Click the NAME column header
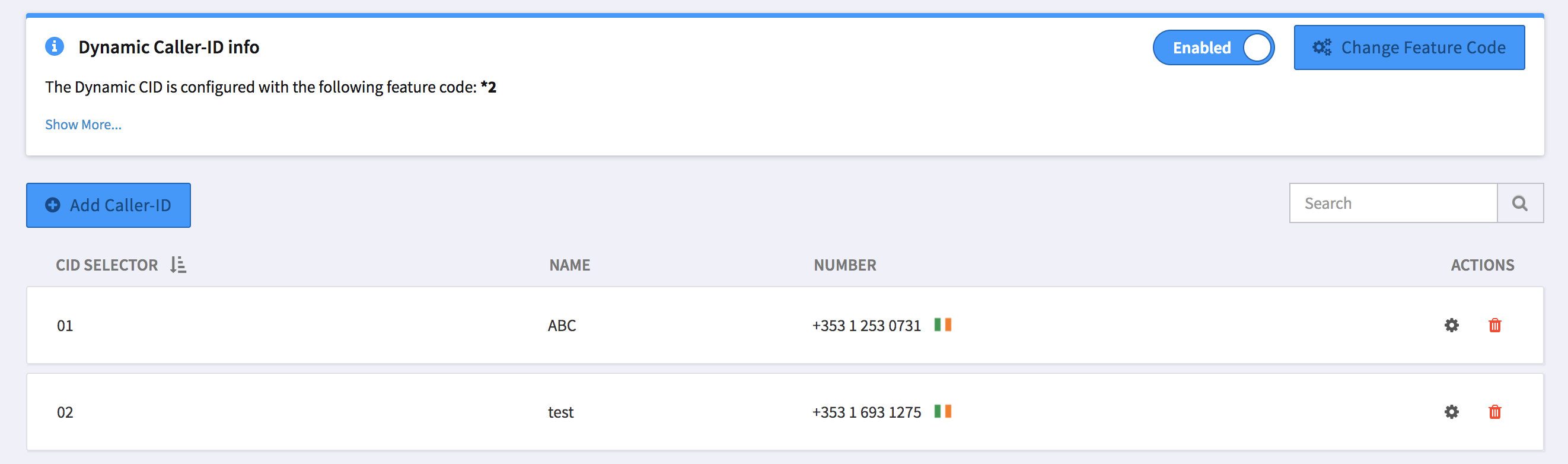This screenshot has height=464, width=1568. (x=570, y=265)
